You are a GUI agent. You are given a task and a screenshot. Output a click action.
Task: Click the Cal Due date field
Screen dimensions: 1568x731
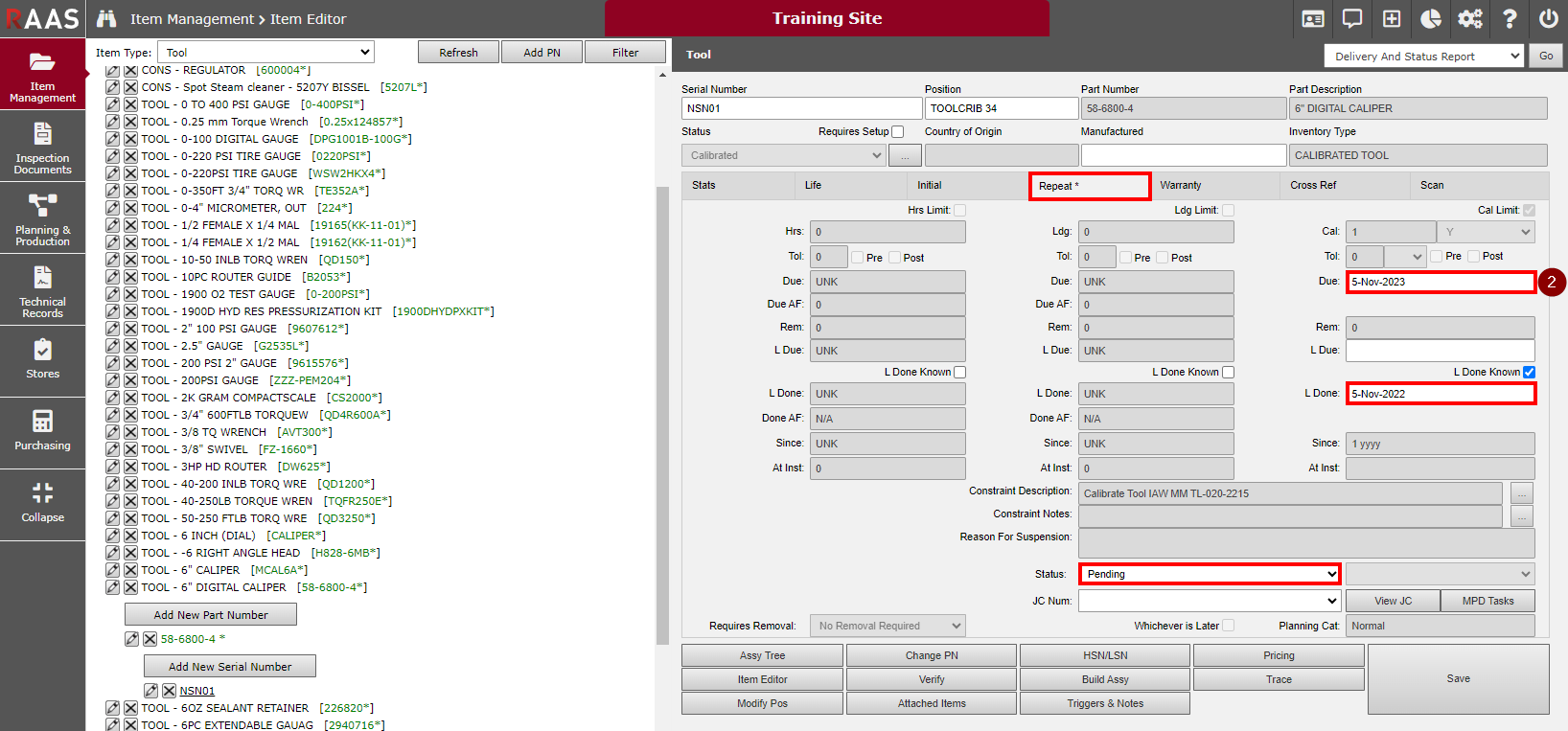pos(1440,282)
